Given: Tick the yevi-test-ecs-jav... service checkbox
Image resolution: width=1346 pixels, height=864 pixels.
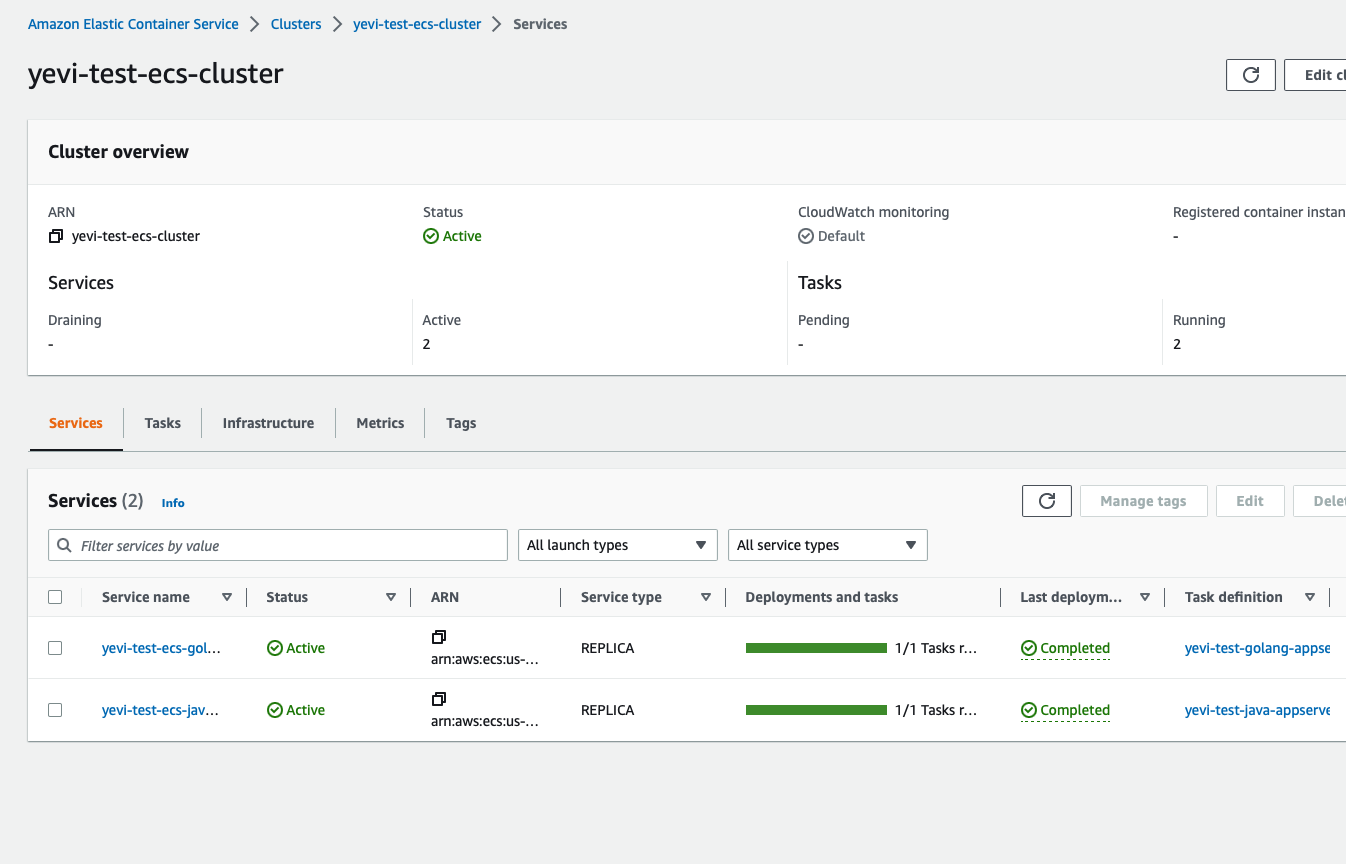Looking at the screenshot, I should click(55, 710).
